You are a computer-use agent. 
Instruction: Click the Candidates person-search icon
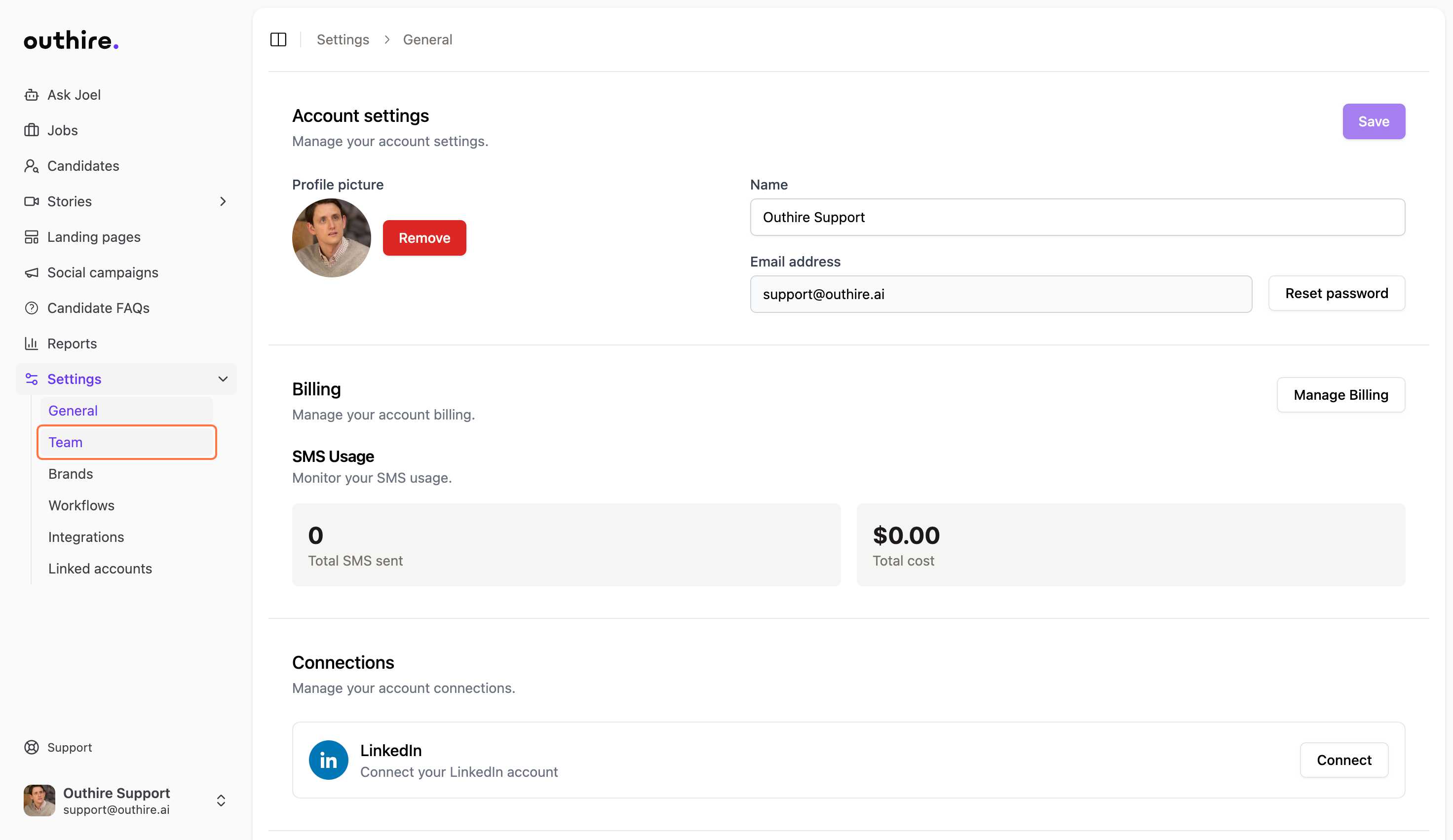(31, 166)
